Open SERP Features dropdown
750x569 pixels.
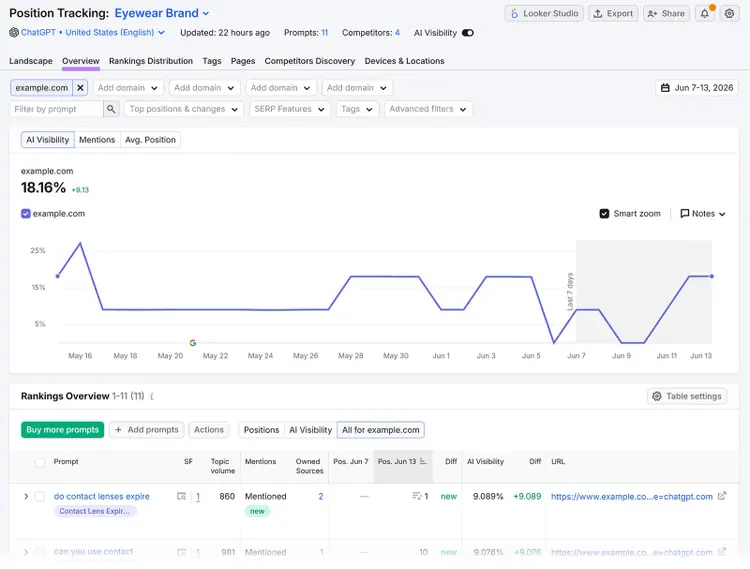click(289, 109)
